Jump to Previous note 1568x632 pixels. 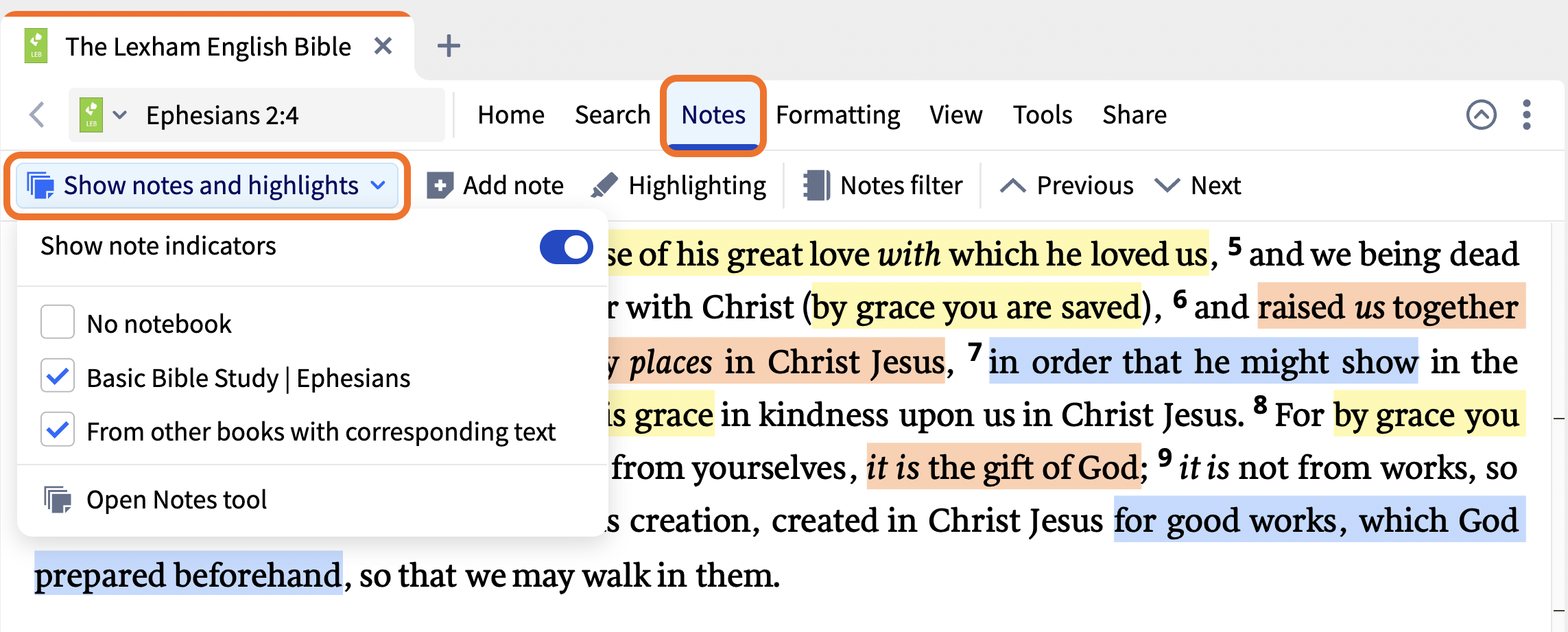coord(1067,185)
